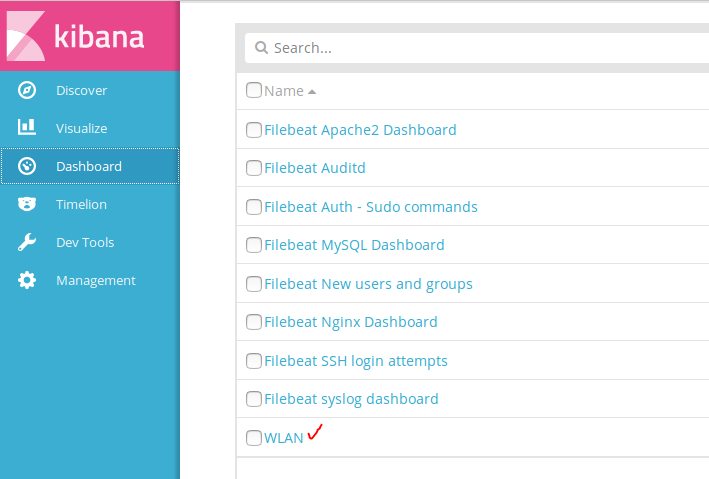Toggle the select-all checkbox beside Name
The image size is (709, 479).
click(254, 91)
